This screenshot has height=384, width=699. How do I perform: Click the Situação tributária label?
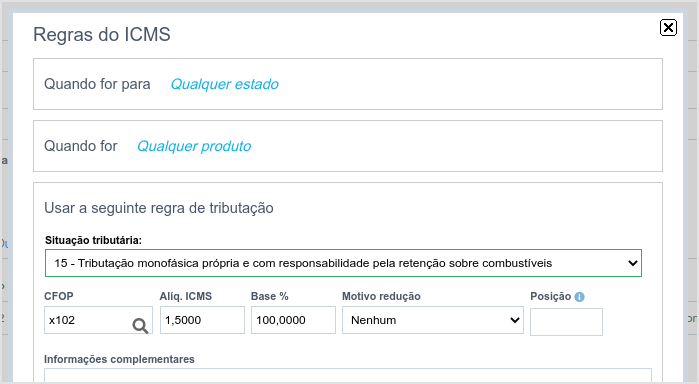coord(93,240)
